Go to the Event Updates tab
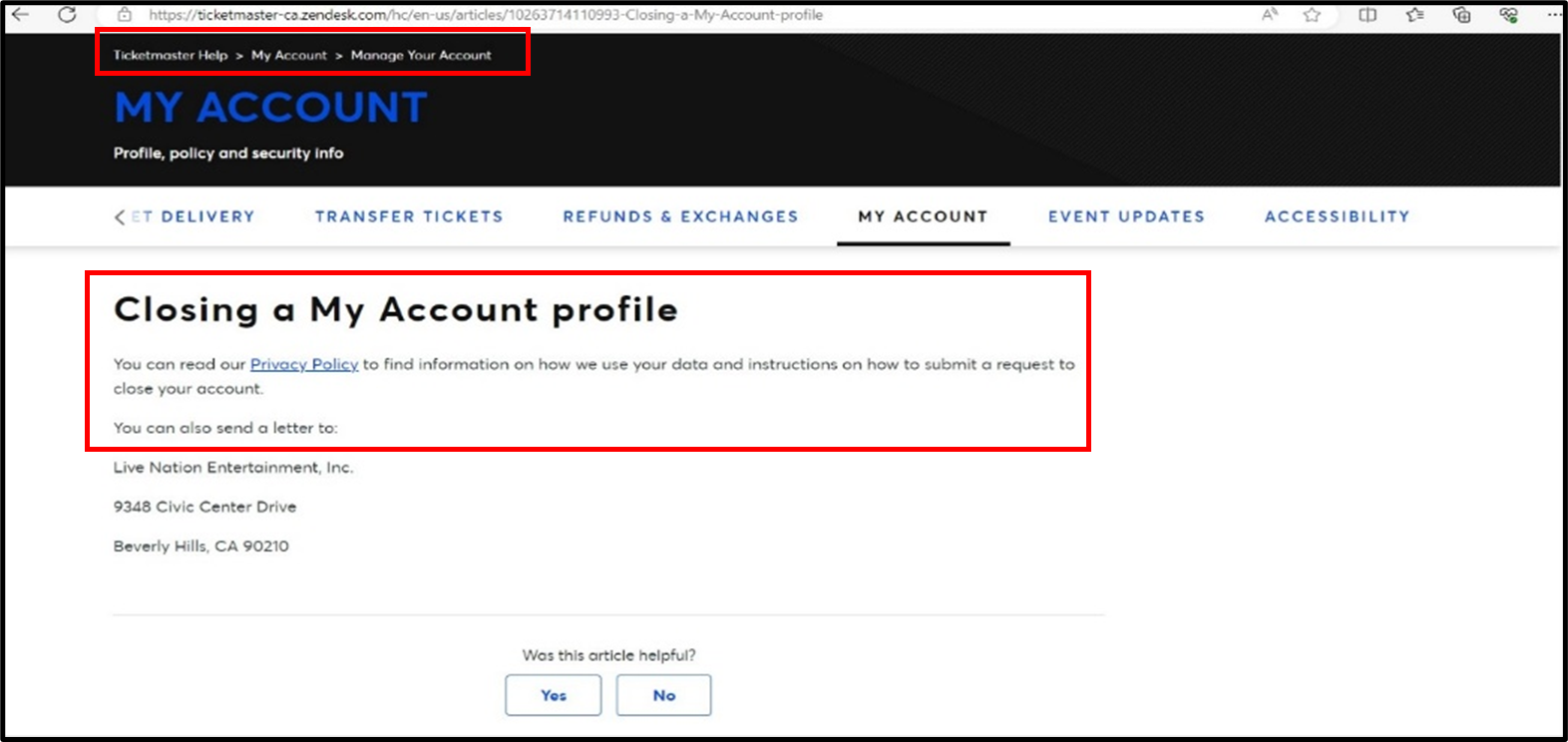Viewport: 1568px width, 742px height. coord(1126,216)
